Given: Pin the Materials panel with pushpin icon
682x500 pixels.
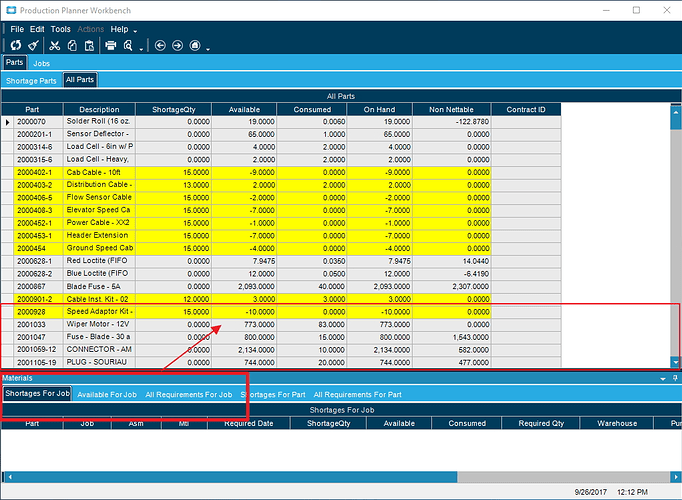Looking at the screenshot, I should [x=675, y=378].
